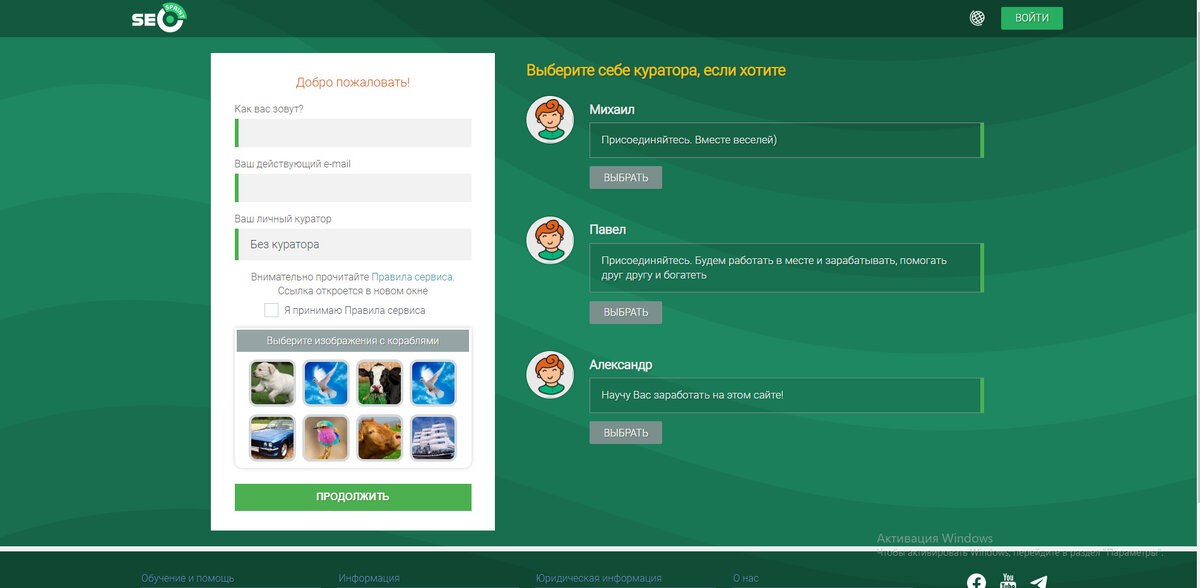This screenshot has width=1200, height=588.
Task: Click 'Выберите себе куратора, если хотите' heading
Action: pyautogui.click(x=656, y=71)
